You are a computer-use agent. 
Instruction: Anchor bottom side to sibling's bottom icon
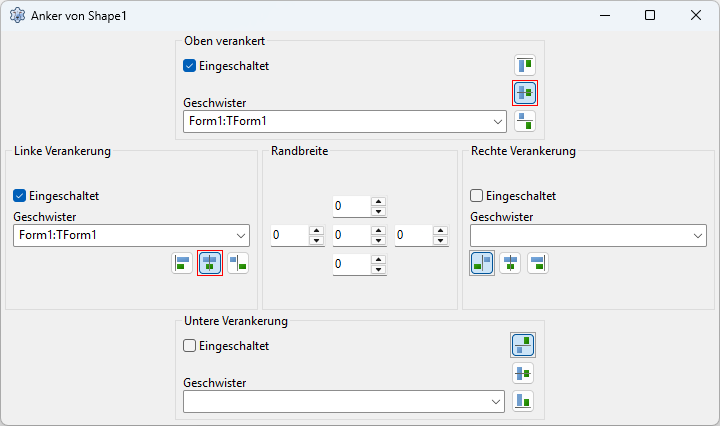(x=523, y=401)
